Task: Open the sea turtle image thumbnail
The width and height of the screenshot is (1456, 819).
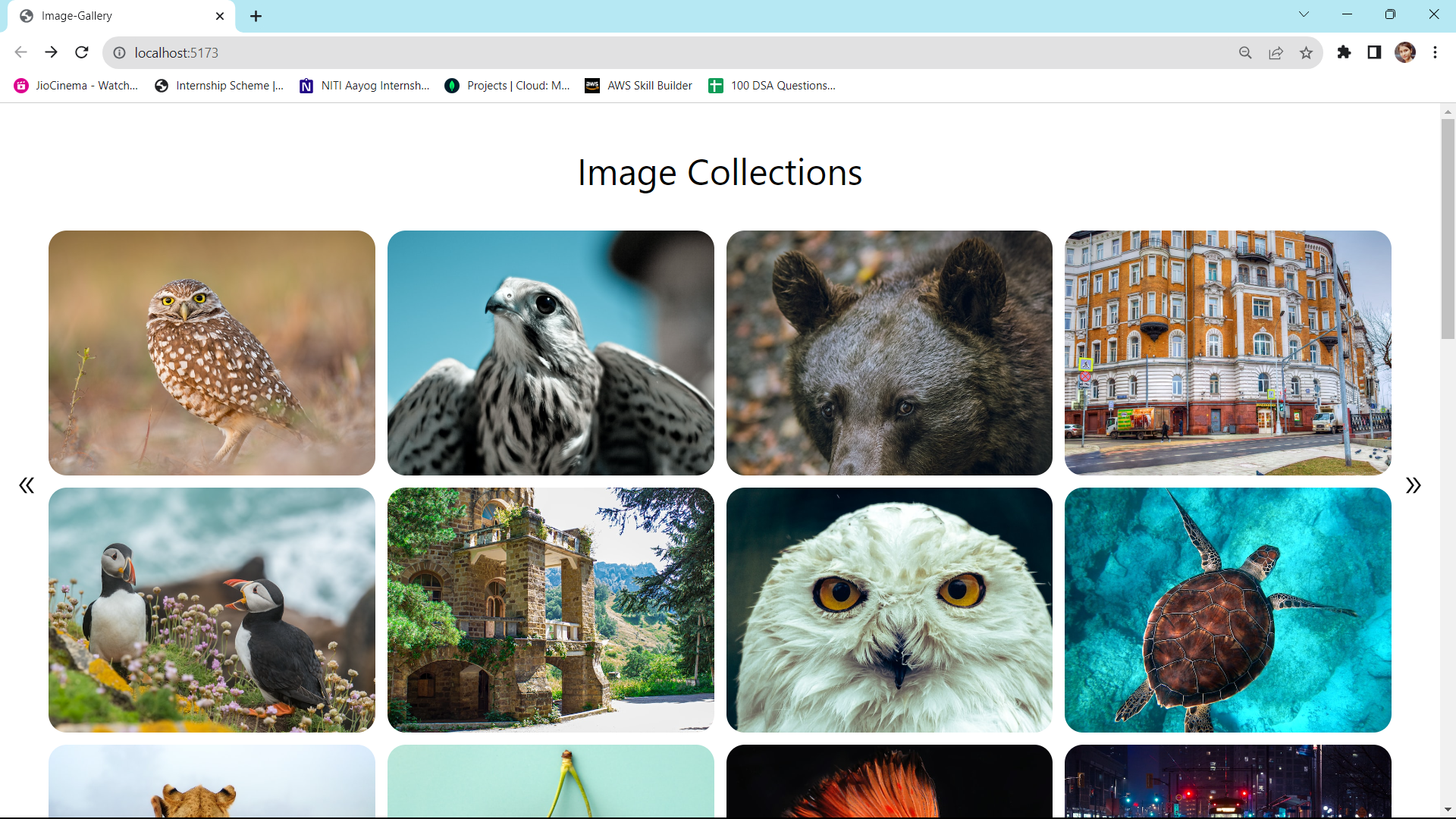Action: point(1228,610)
